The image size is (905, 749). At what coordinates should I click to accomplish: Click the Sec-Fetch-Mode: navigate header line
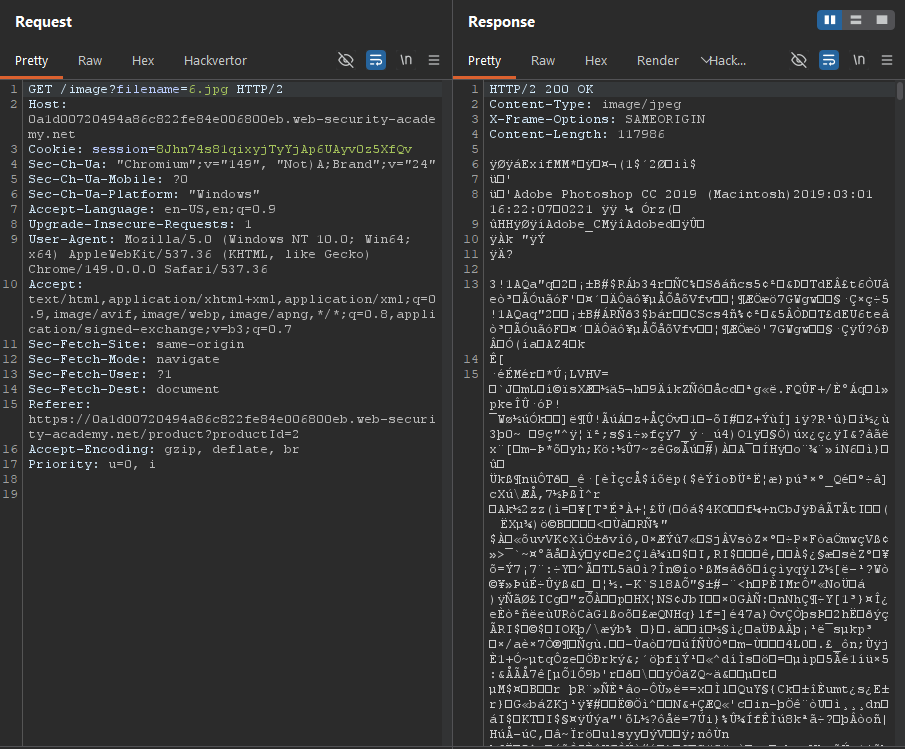[x=124, y=359]
